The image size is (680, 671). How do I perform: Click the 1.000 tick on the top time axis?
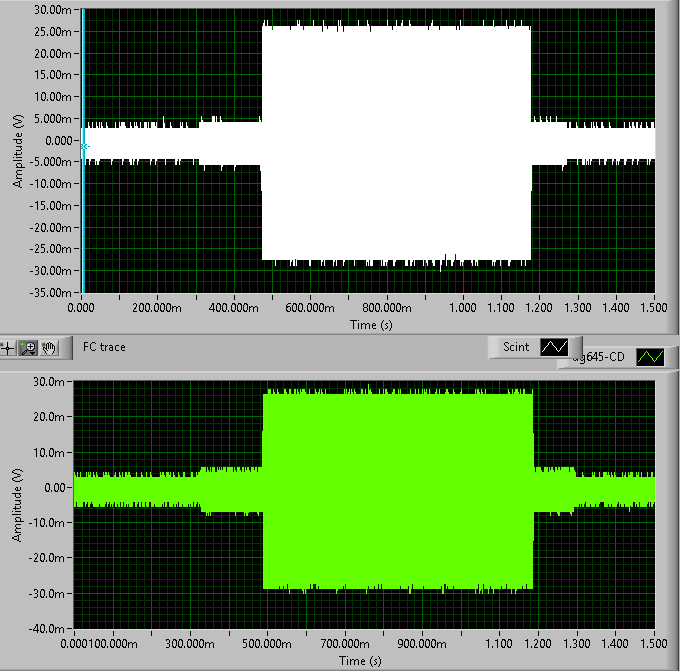coord(463,308)
